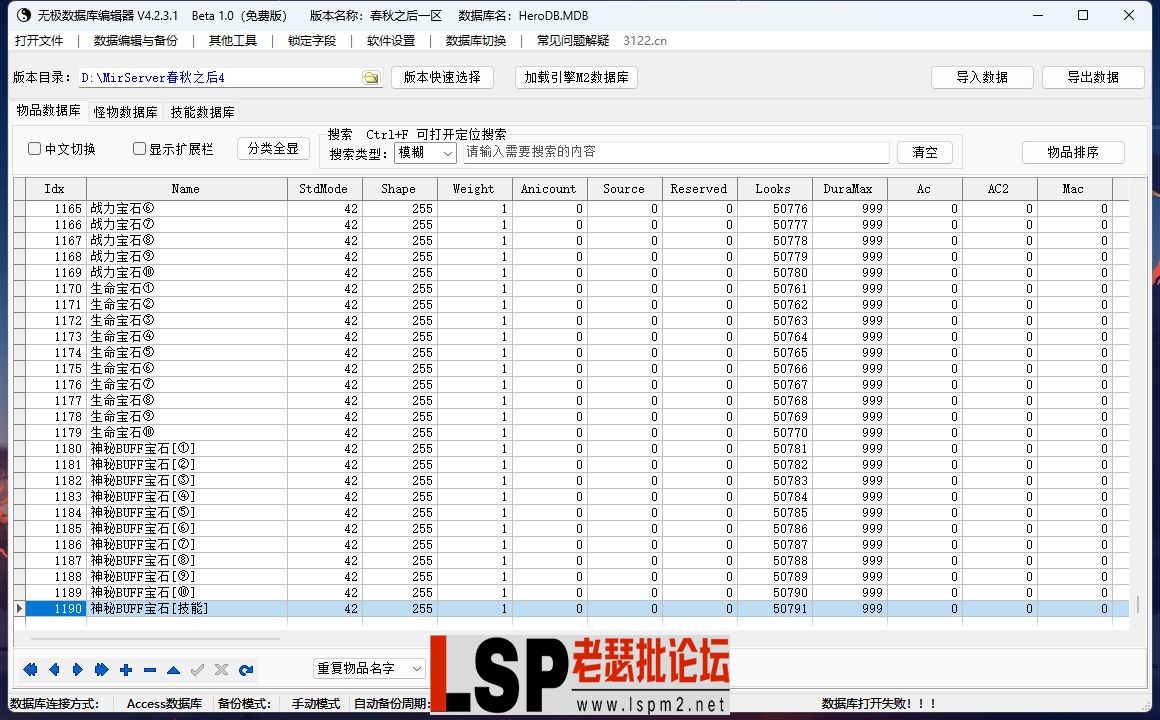Click the Looks cell 50791
Screen dimensions: 1160x720
[x=775, y=608]
